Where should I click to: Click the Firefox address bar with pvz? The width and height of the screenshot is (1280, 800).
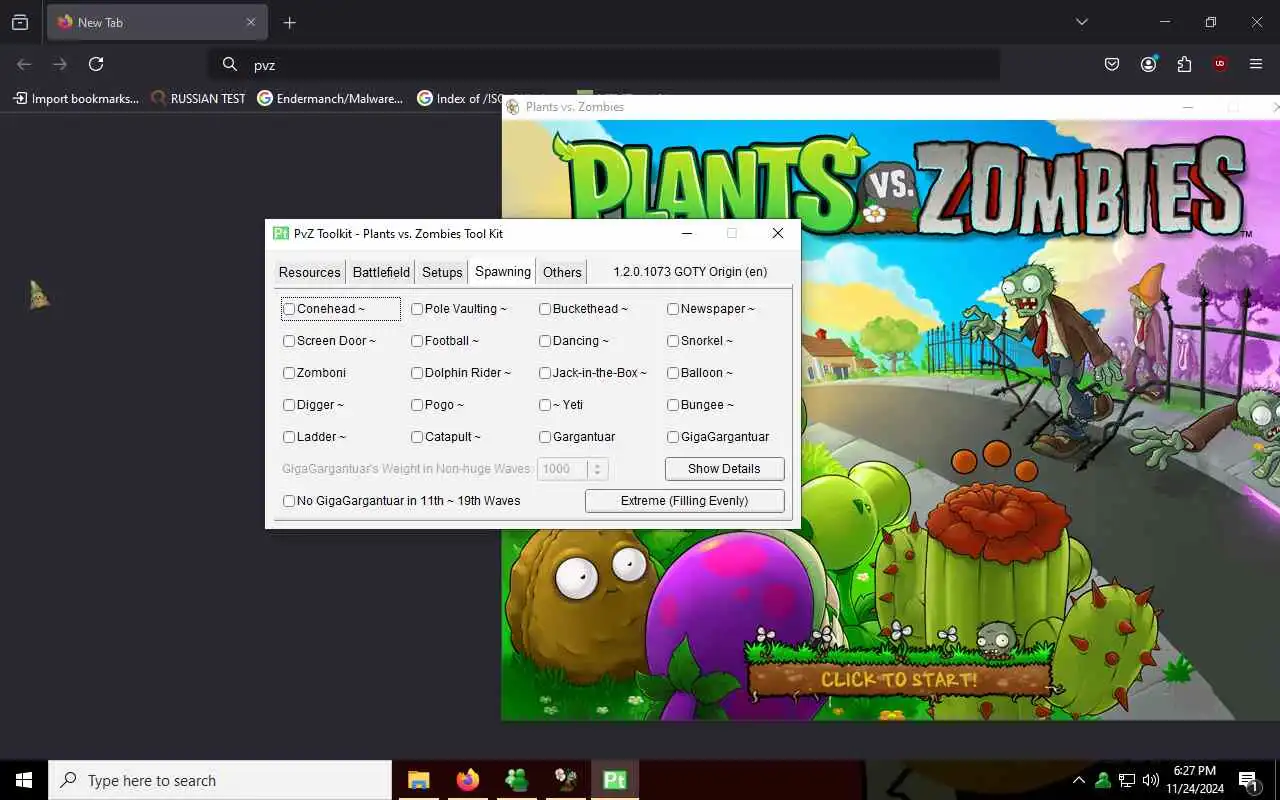pyautogui.click(x=605, y=65)
